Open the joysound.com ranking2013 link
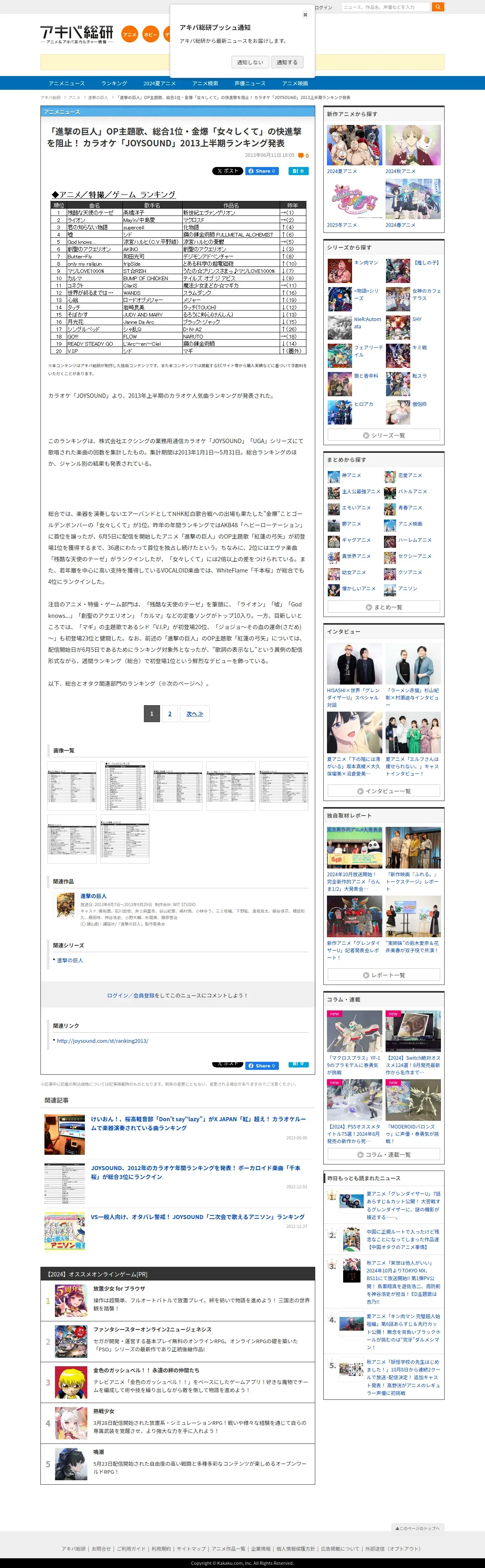 click(x=102, y=1041)
